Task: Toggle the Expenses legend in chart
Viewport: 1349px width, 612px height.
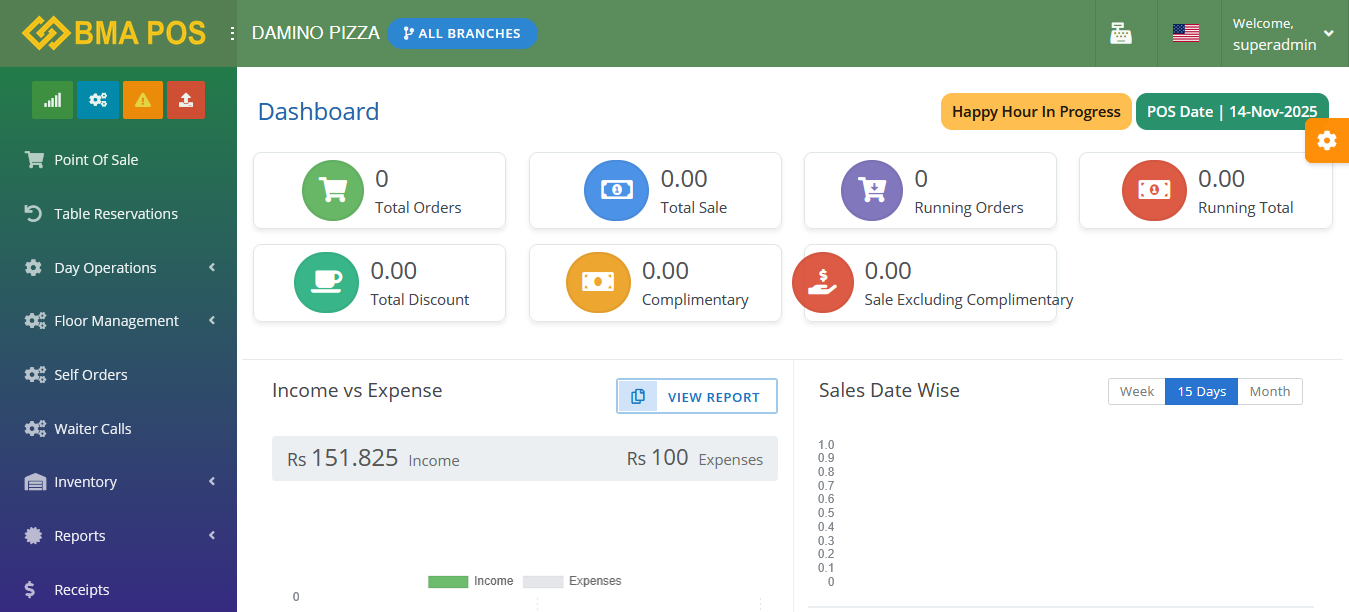Action: click(572, 581)
